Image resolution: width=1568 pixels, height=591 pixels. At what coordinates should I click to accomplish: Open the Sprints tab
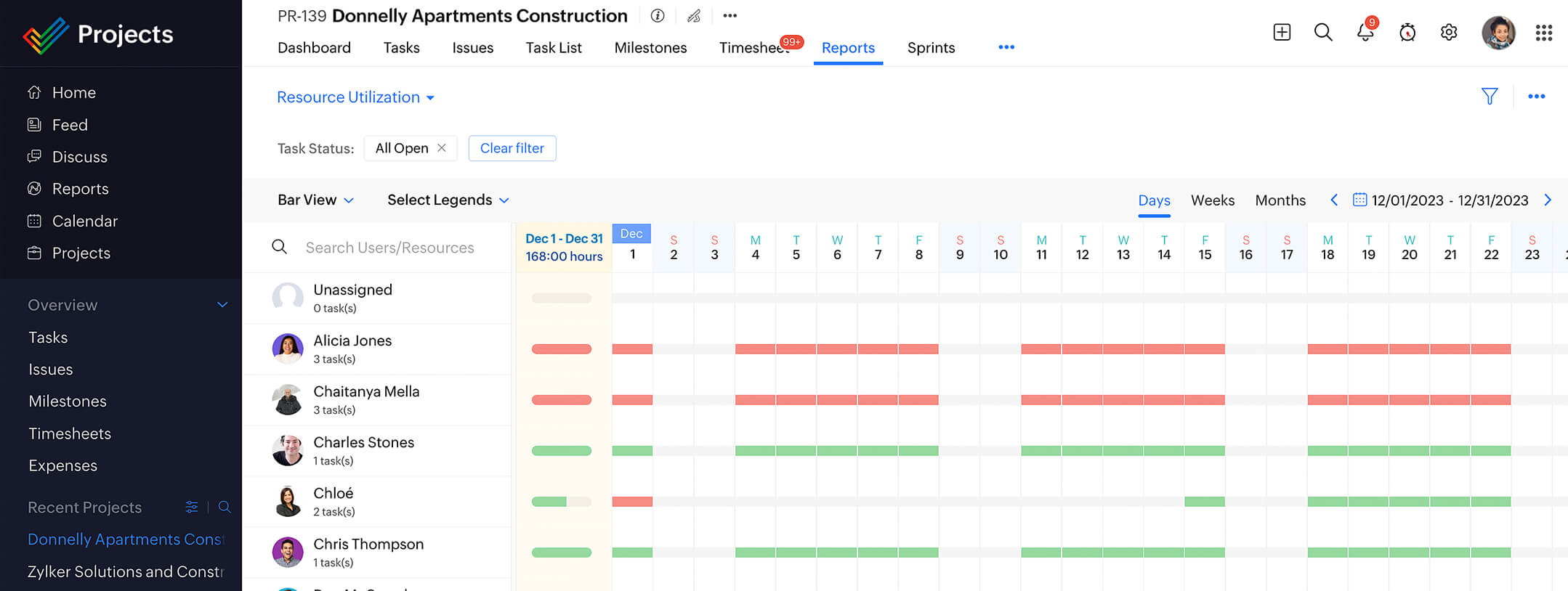[931, 48]
